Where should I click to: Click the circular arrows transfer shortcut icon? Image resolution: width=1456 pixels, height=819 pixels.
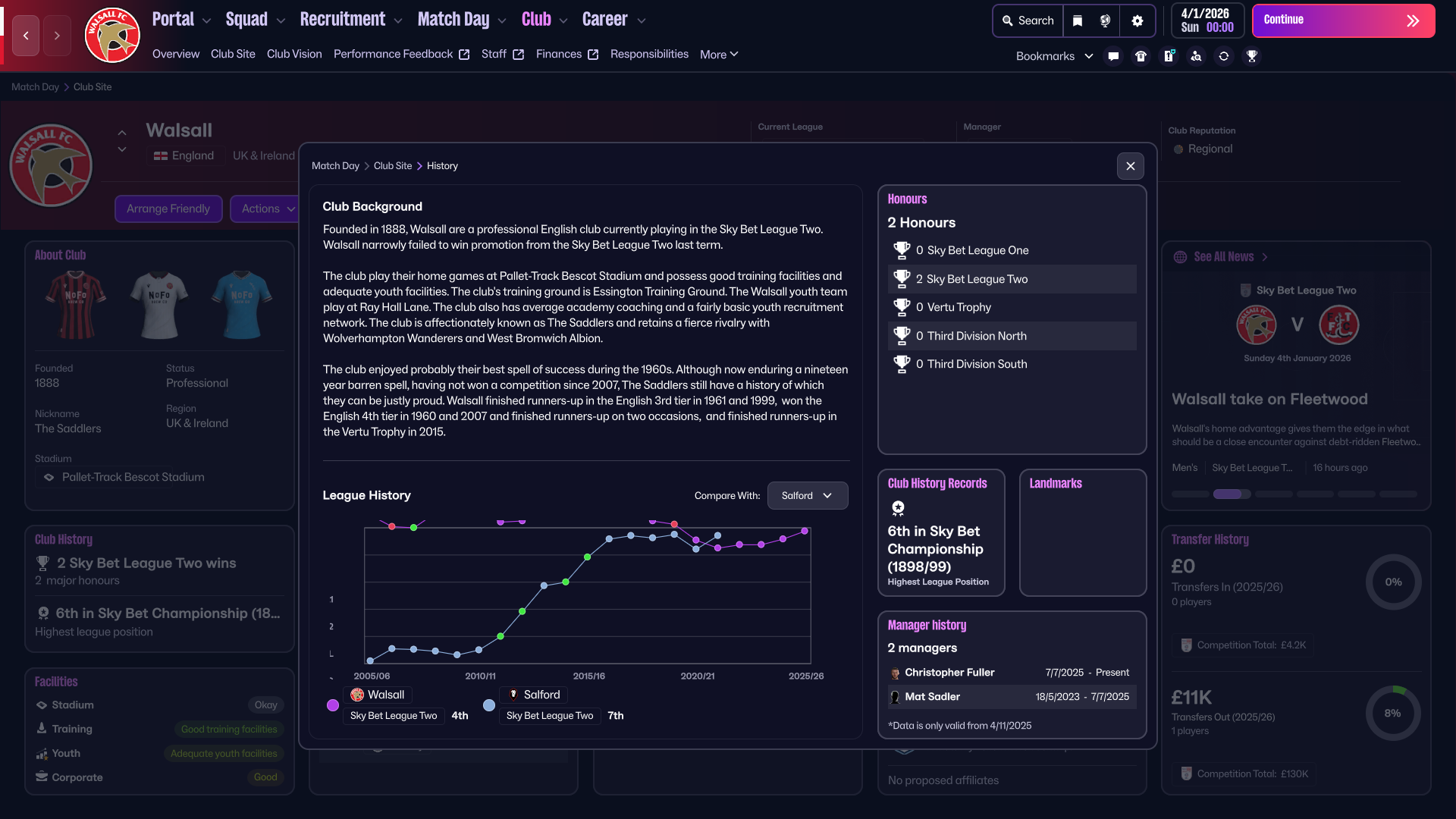pyautogui.click(x=1224, y=56)
